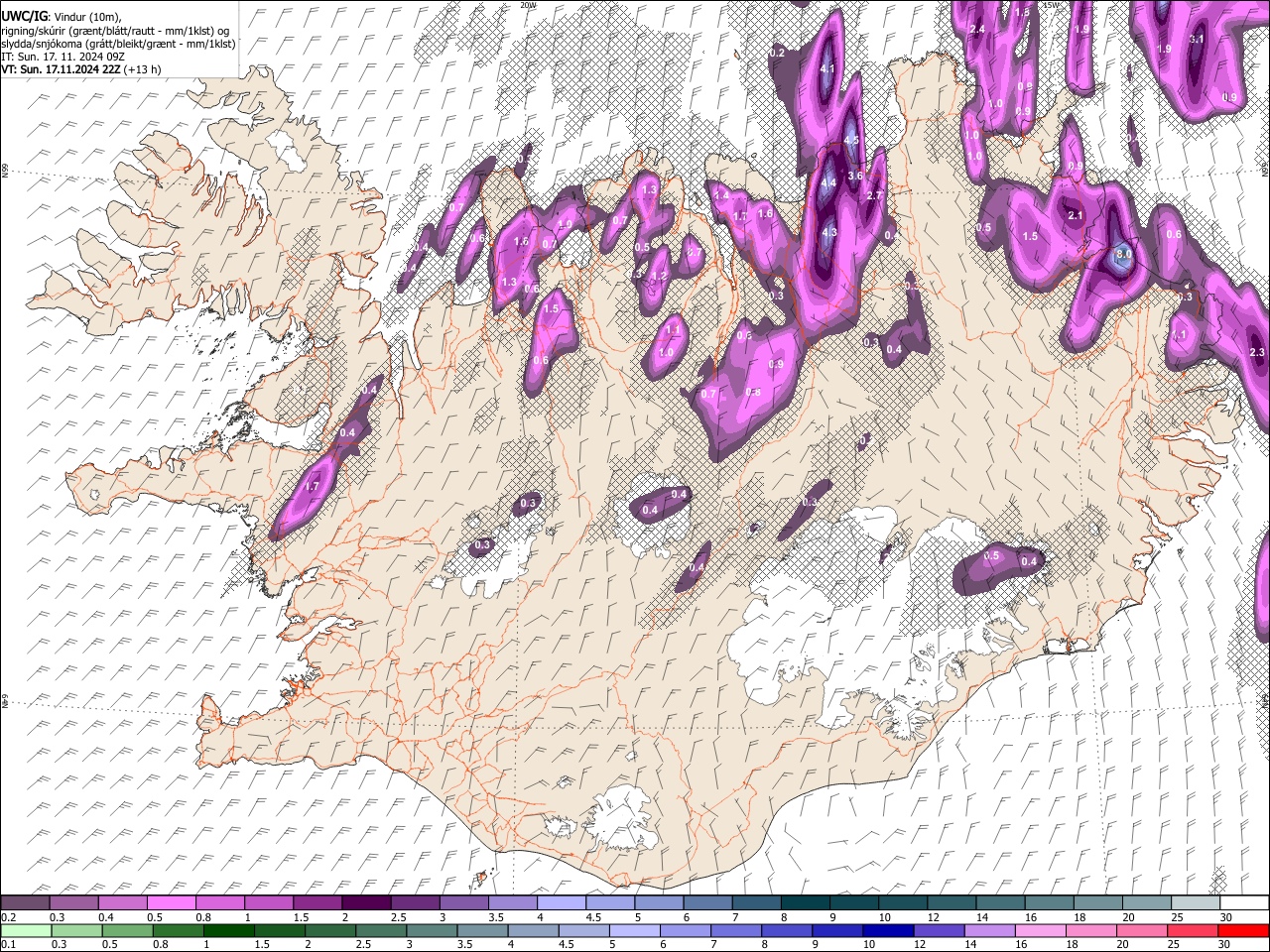Click the 20W longitude label
The width and height of the screenshot is (1270, 952).
[x=528, y=5]
